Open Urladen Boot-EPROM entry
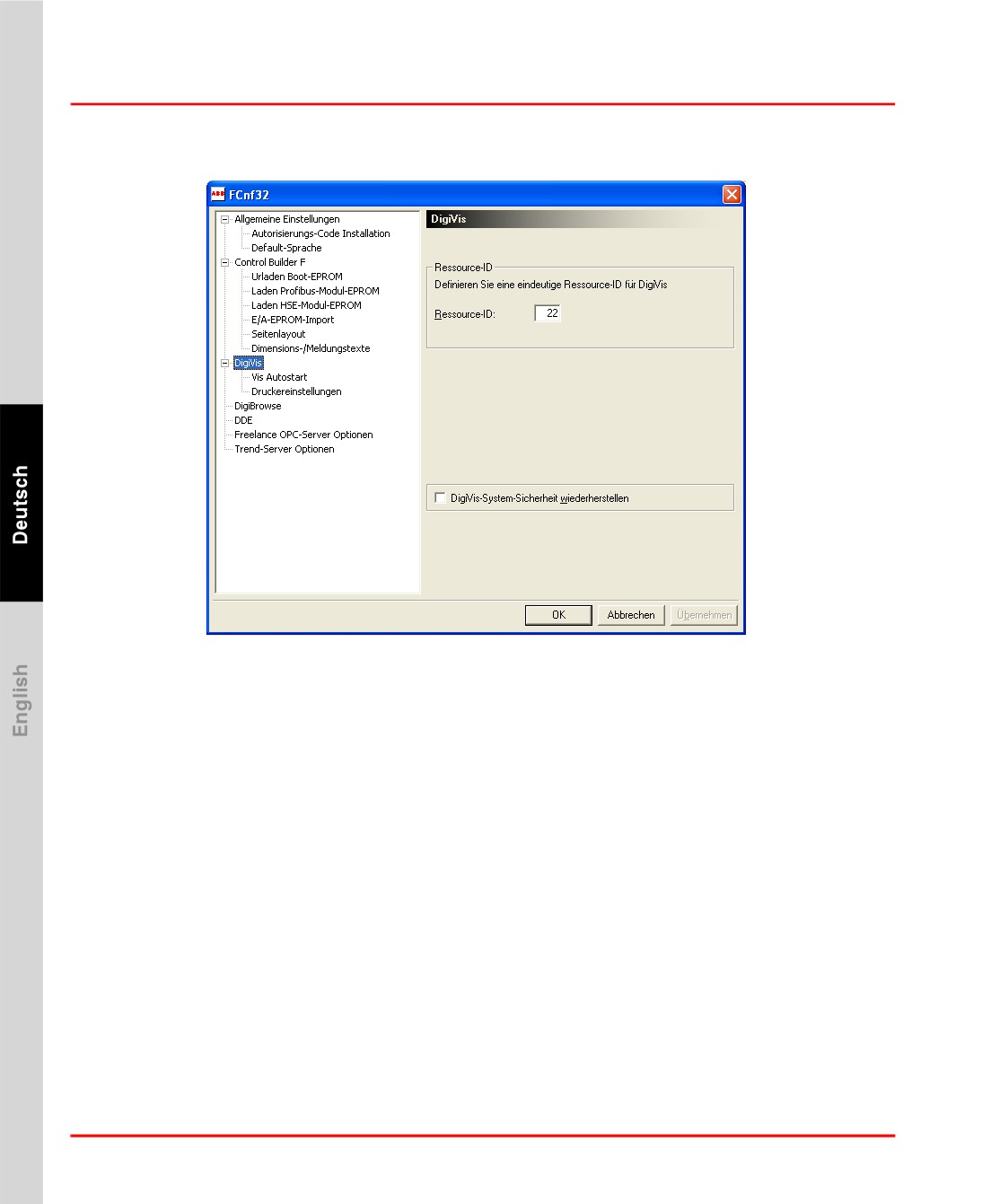The height and width of the screenshot is (1204, 991). tap(297, 277)
